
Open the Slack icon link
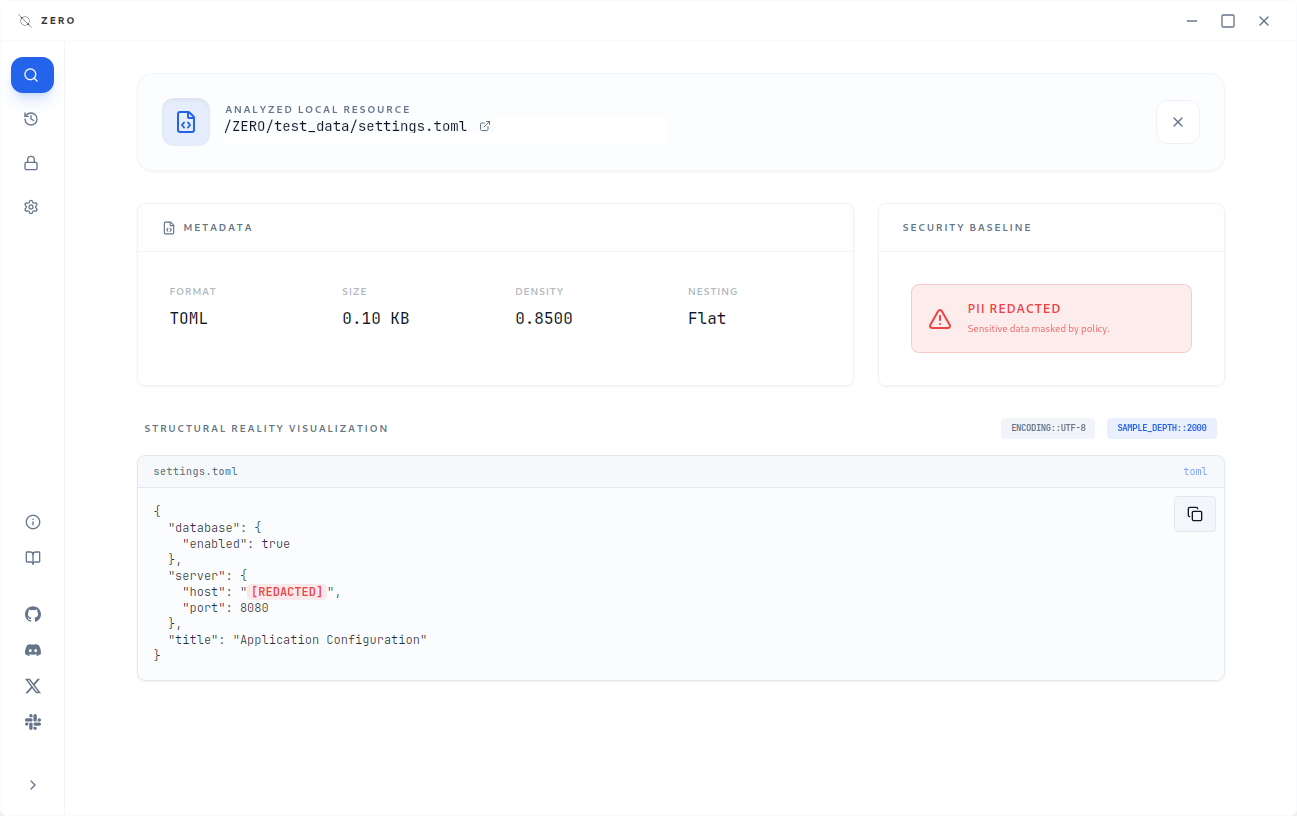[33, 722]
